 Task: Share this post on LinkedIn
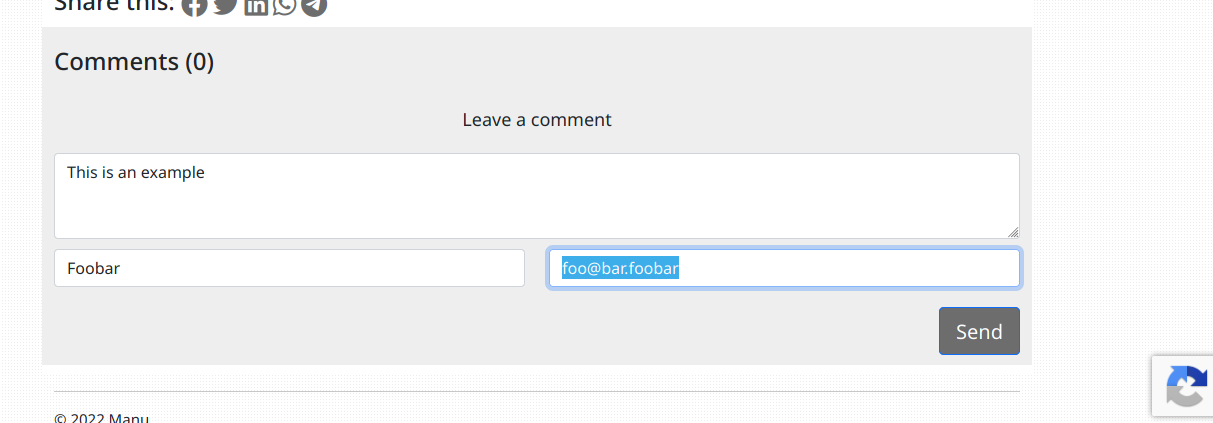(x=256, y=6)
